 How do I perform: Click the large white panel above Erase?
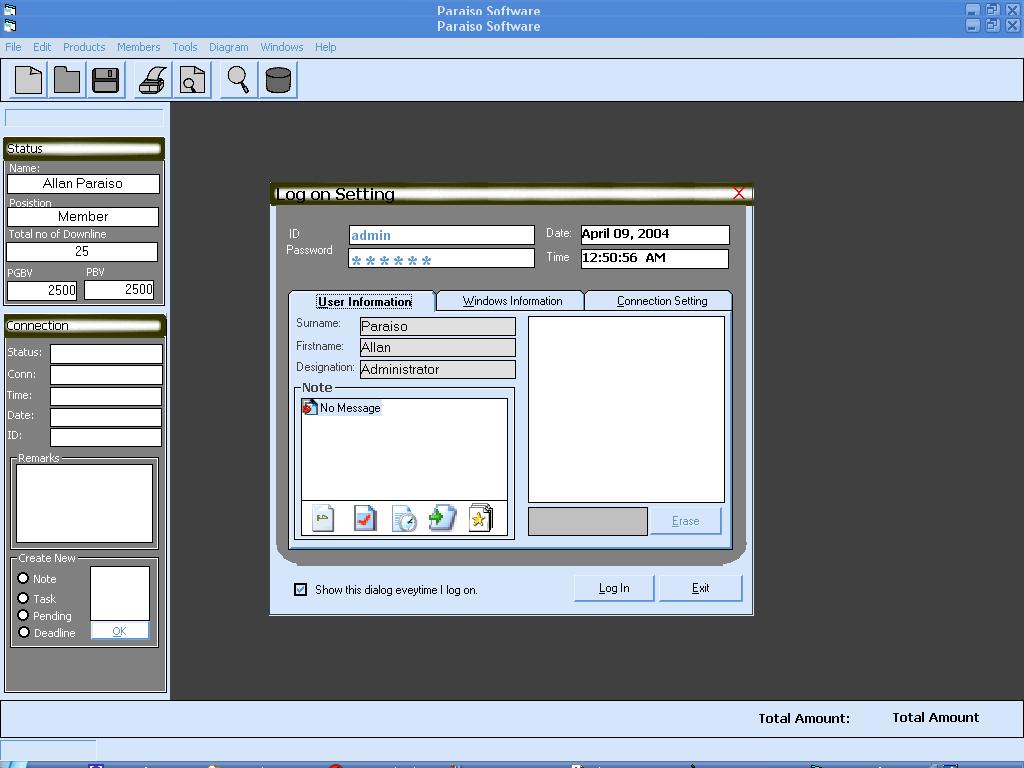(x=626, y=409)
